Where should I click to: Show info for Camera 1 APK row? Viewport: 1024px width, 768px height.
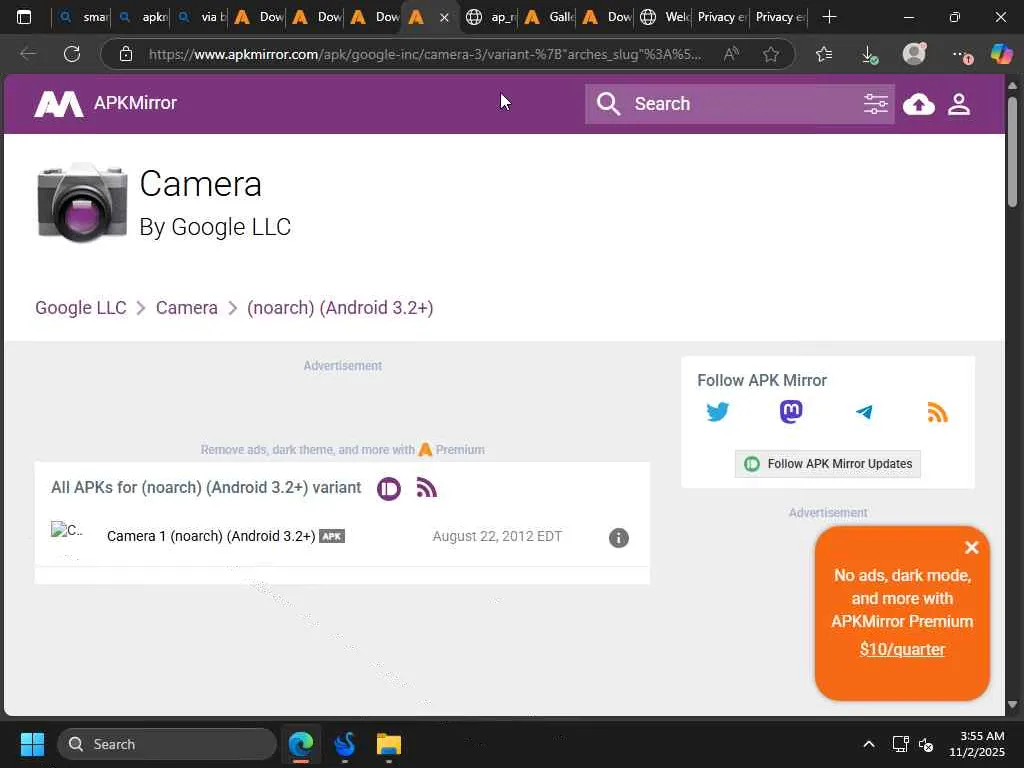[x=618, y=537]
